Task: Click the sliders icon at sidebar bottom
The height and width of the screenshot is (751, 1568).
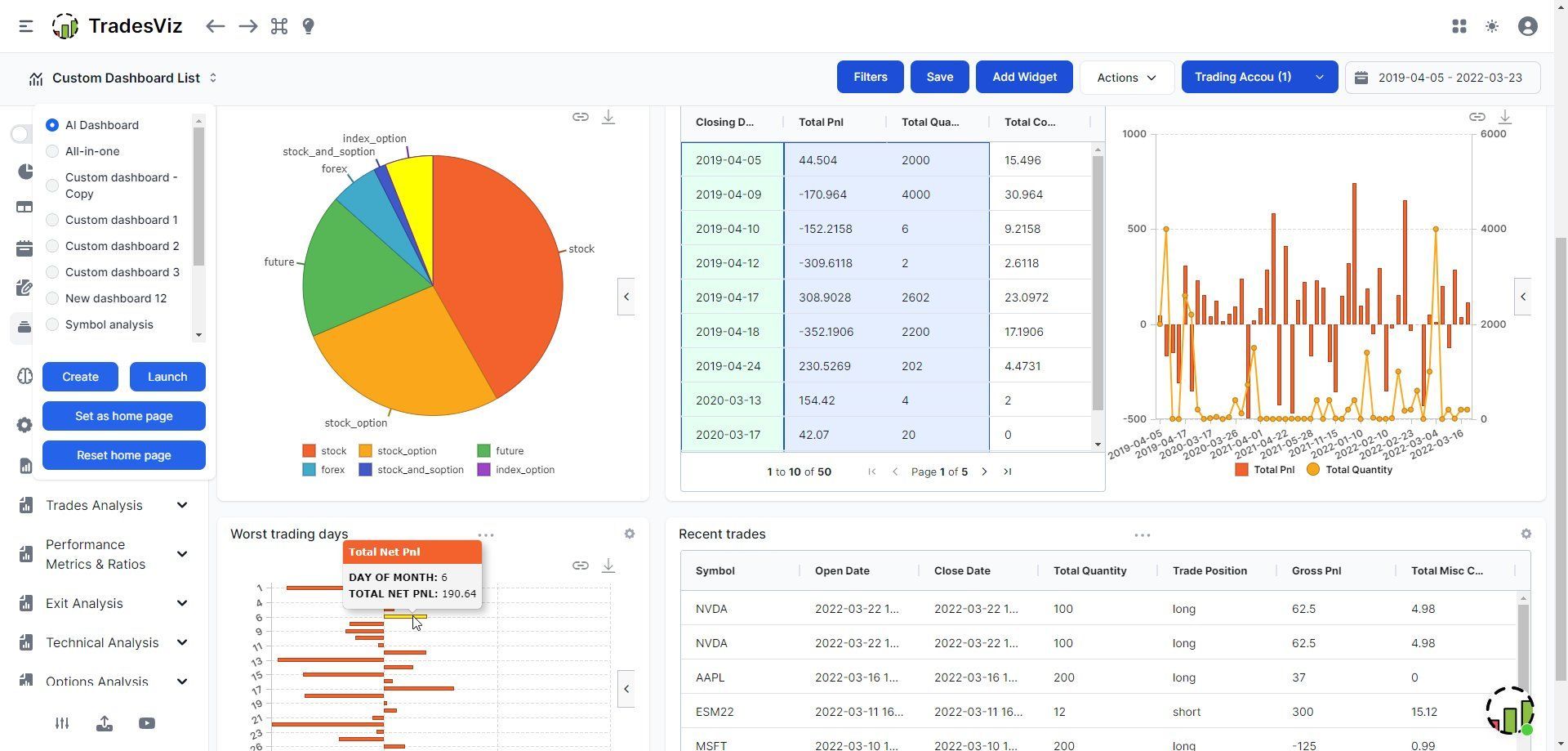Action: (62, 723)
